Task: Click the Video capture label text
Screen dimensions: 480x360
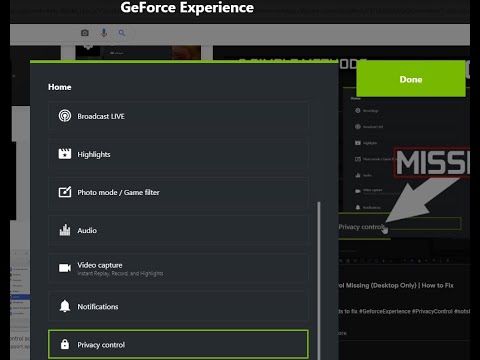Action: 100,265
